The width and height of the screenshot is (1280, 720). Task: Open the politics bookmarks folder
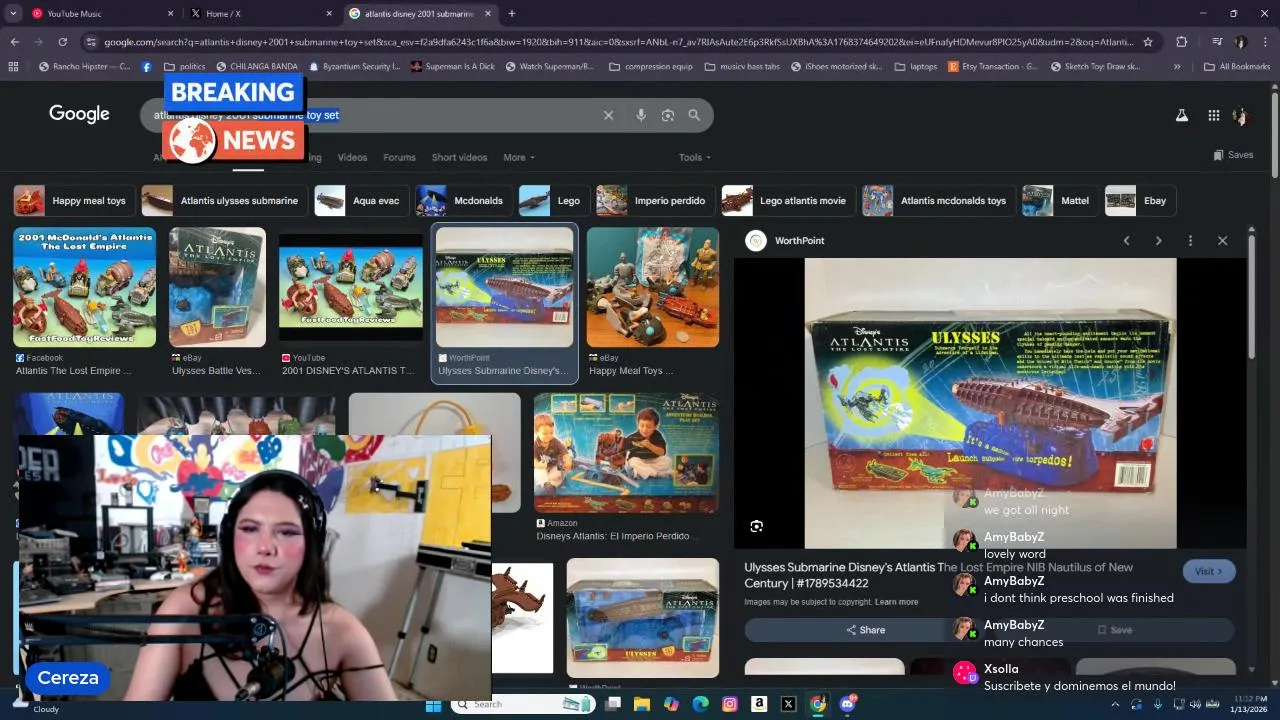click(x=184, y=67)
